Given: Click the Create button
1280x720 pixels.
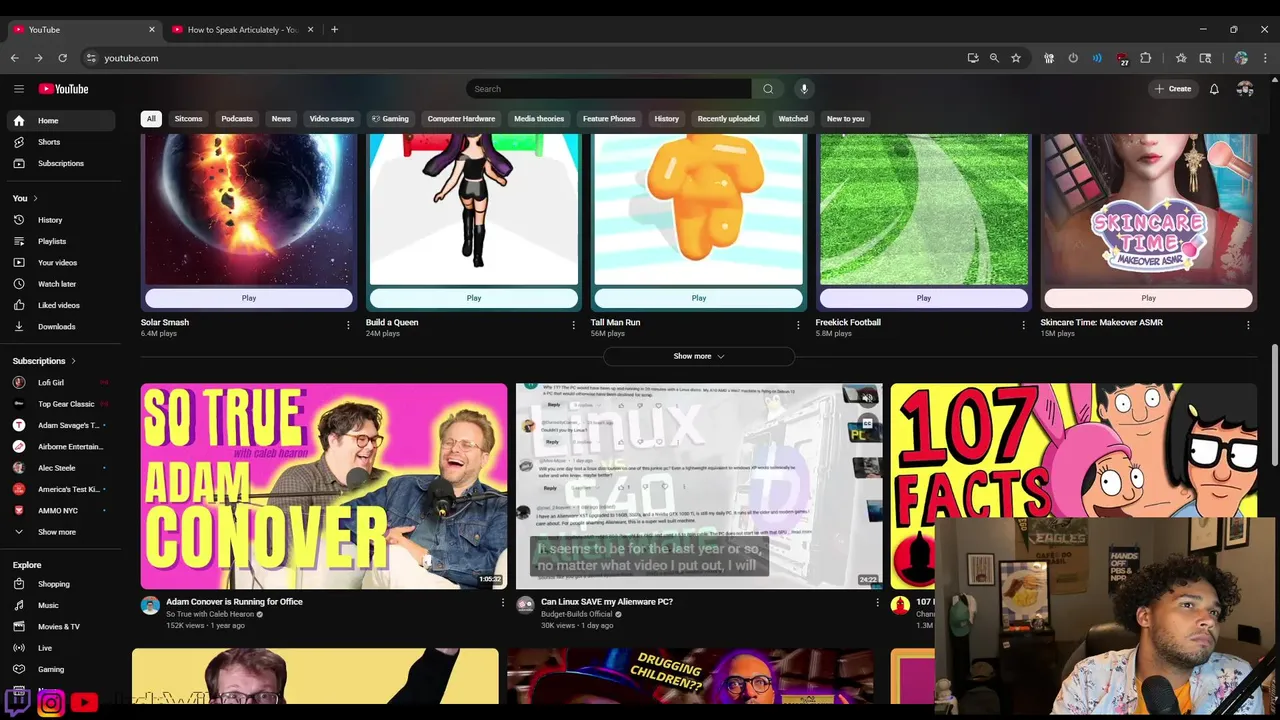Looking at the screenshot, I should tap(1173, 89).
